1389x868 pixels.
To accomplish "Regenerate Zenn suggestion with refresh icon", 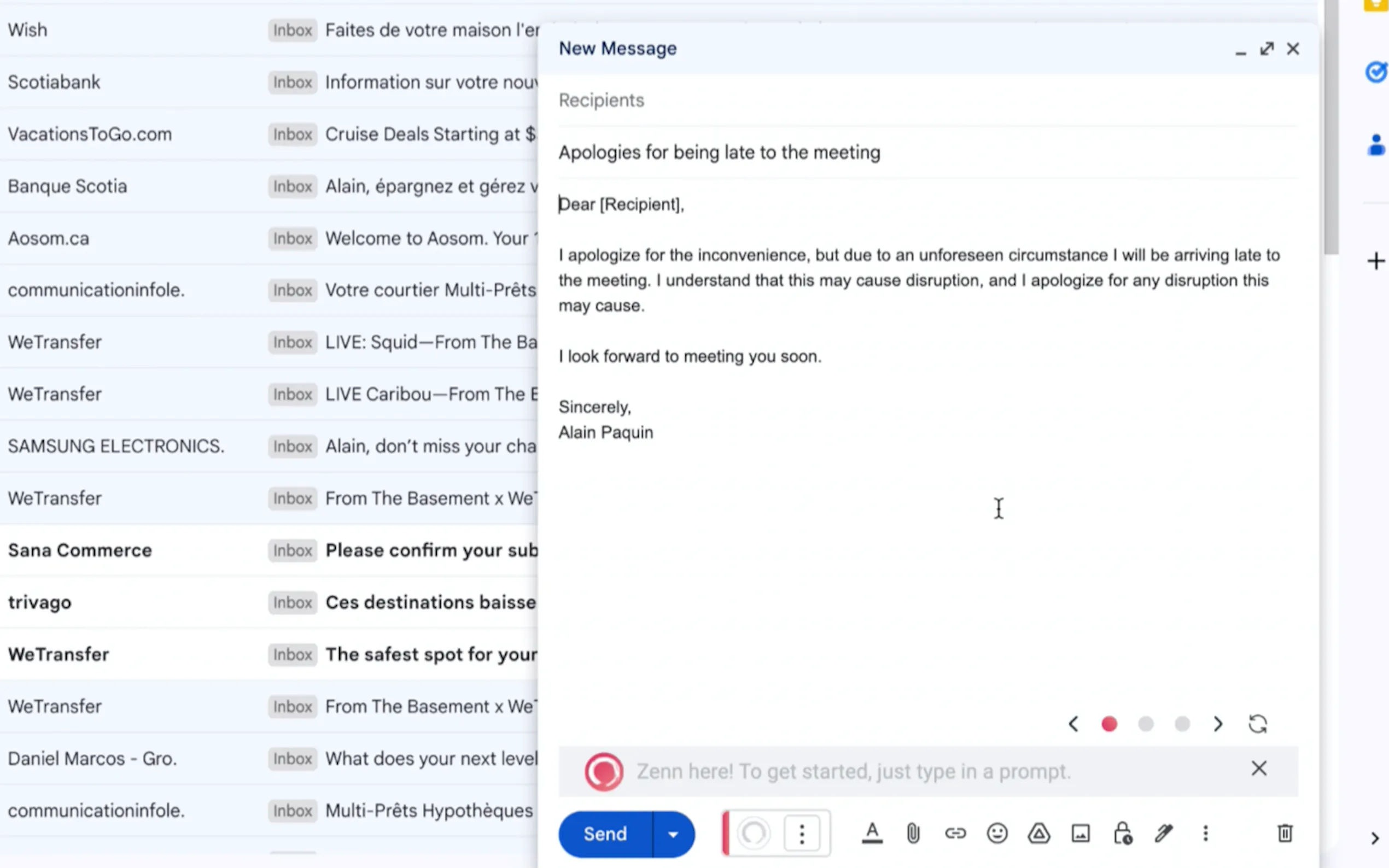I will pos(1258,724).
